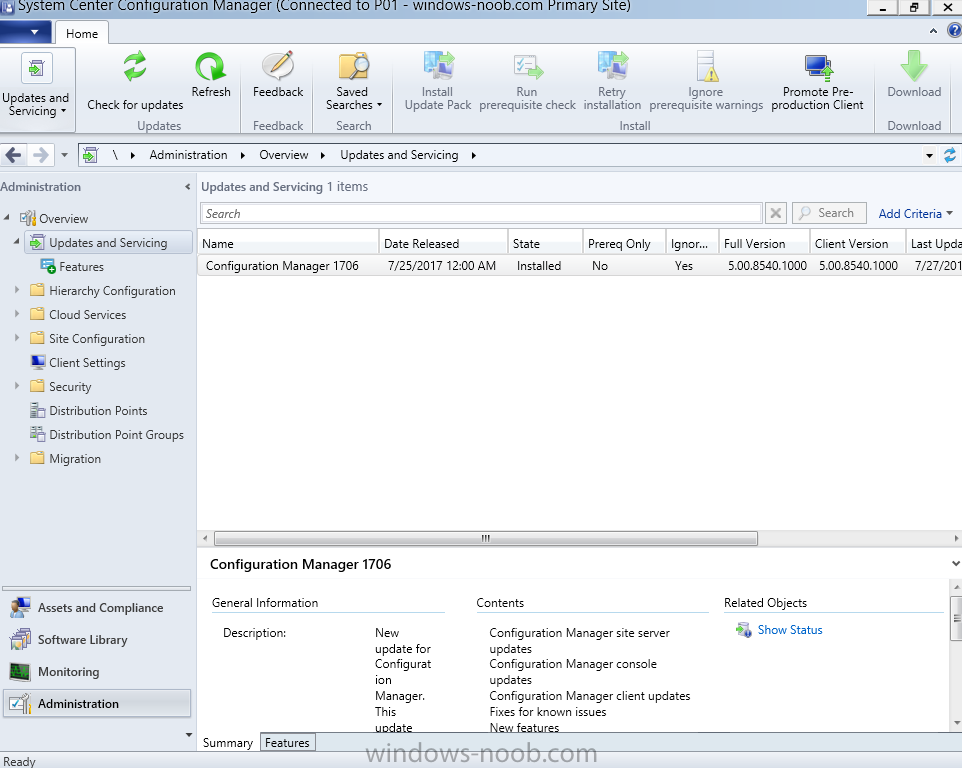Switch to the Features tab
This screenshot has width=962, height=768.
tap(287, 743)
